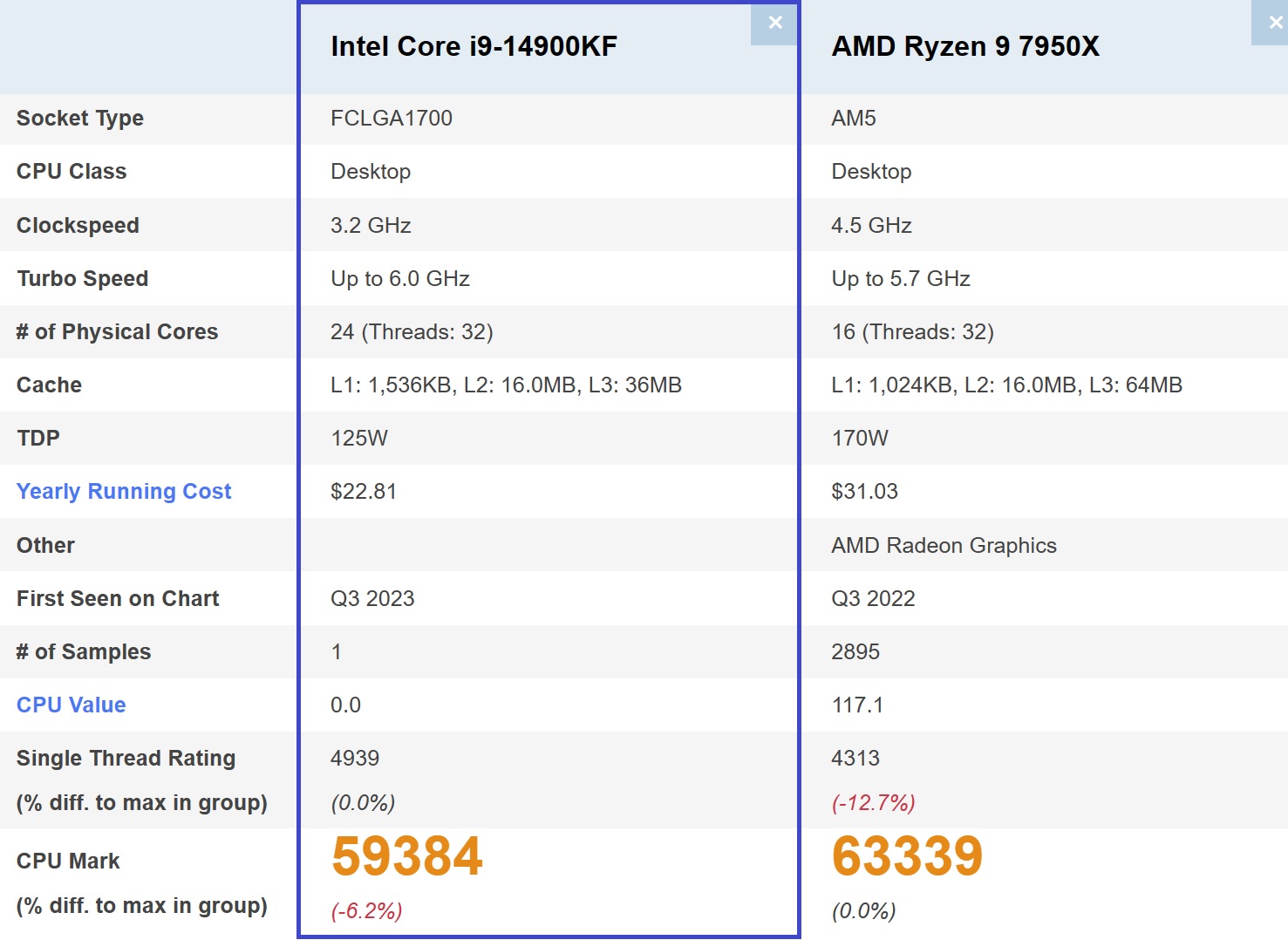The image size is (1288, 940).
Task: Select the # of Physical Cores label
Action: (x=117, y=332)
